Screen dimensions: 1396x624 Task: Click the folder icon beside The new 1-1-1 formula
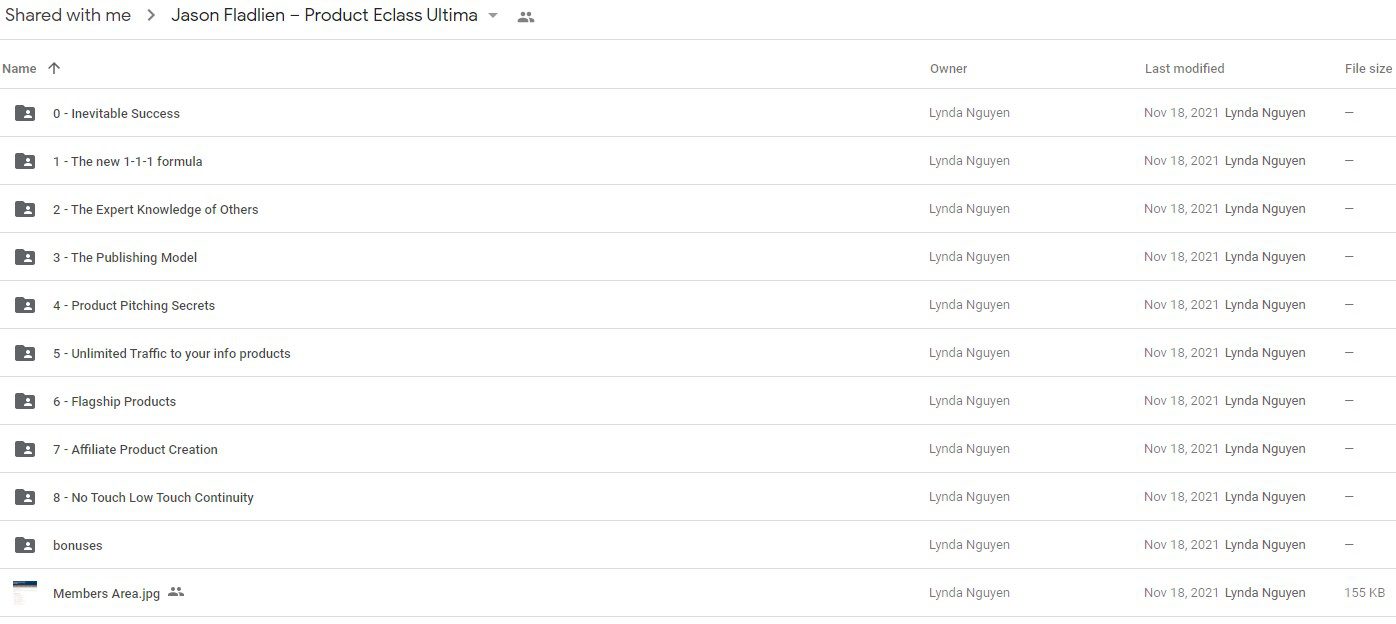tap(25, 161)
